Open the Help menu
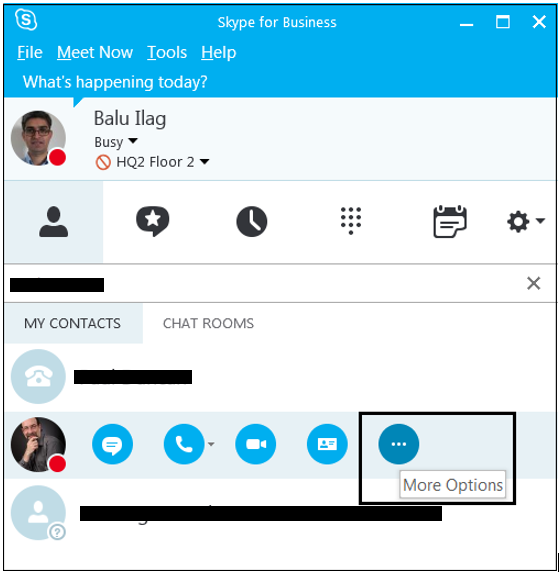559x572 pixels. click(219, 53)
